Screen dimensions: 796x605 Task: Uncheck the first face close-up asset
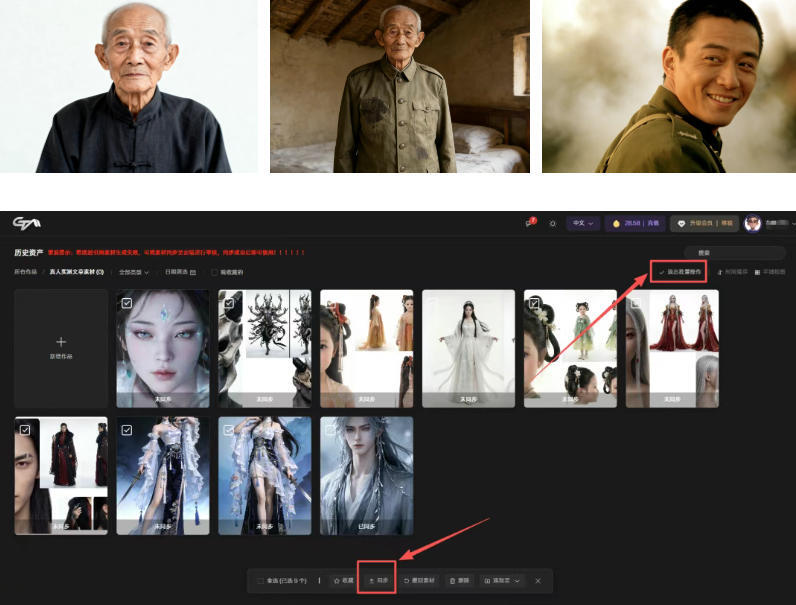tap(126, 301)
